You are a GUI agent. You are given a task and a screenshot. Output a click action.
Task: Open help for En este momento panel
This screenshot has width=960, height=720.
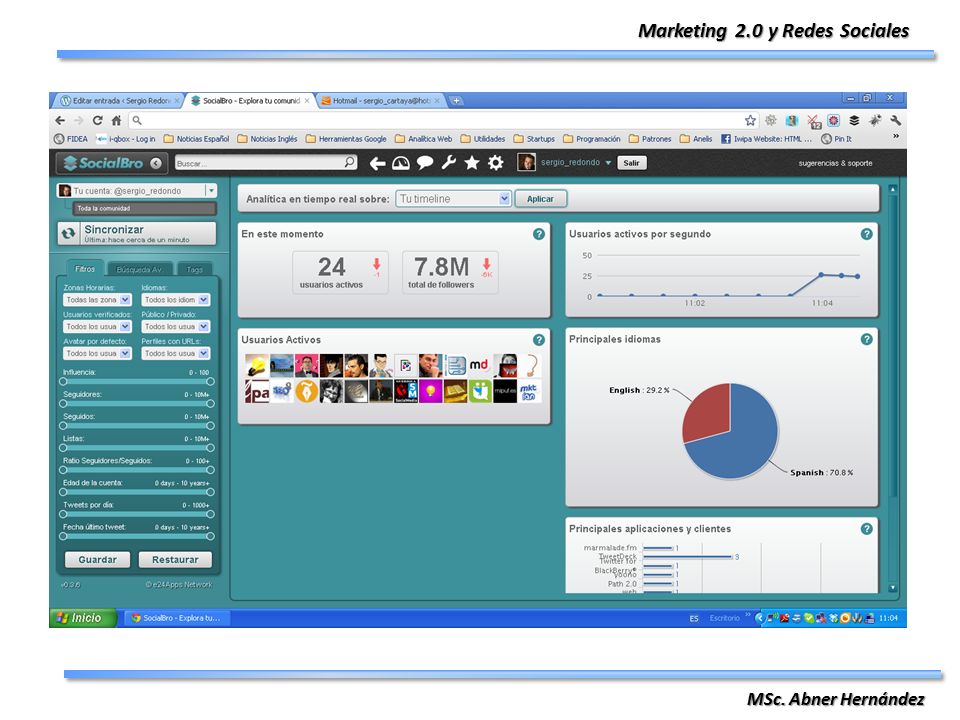point(539,234)
